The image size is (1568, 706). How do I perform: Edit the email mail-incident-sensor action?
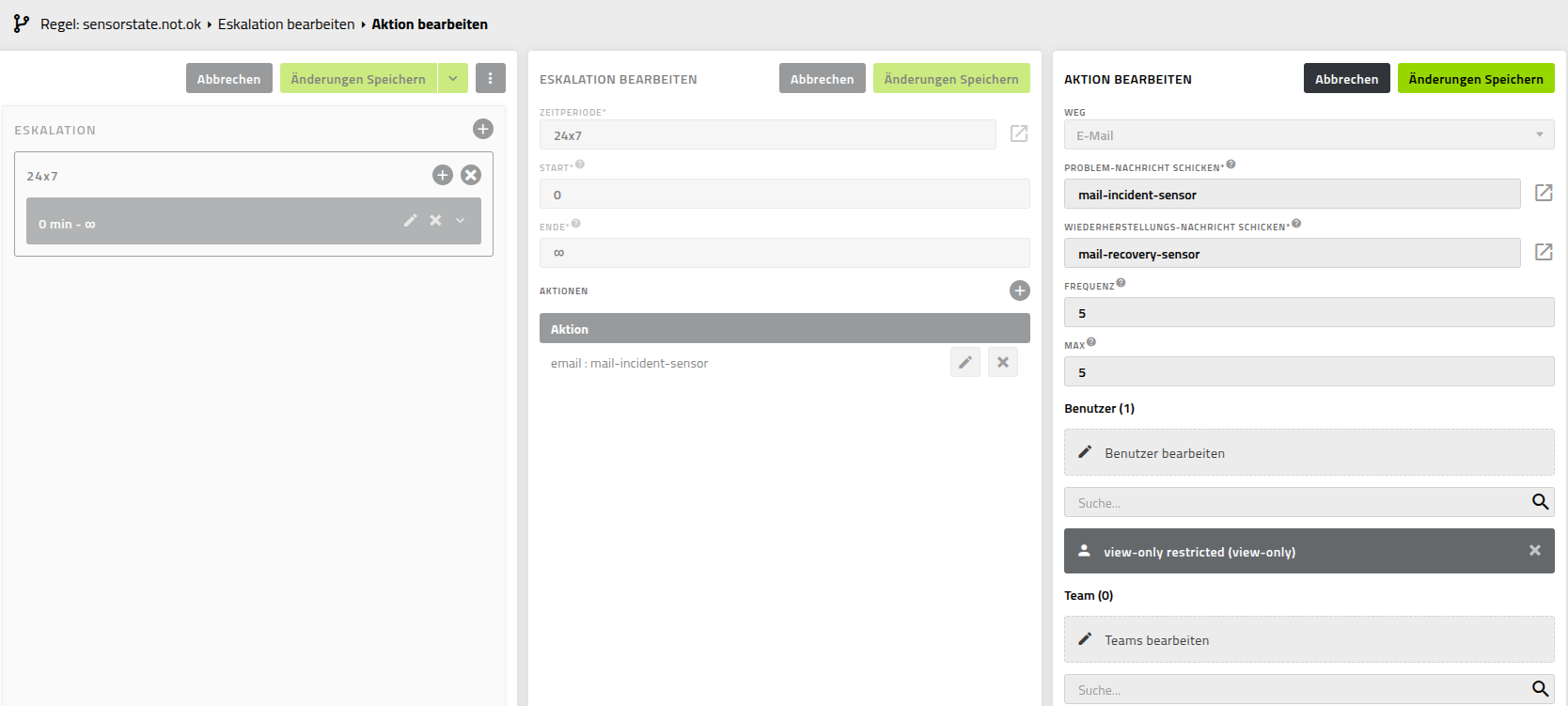964,363
